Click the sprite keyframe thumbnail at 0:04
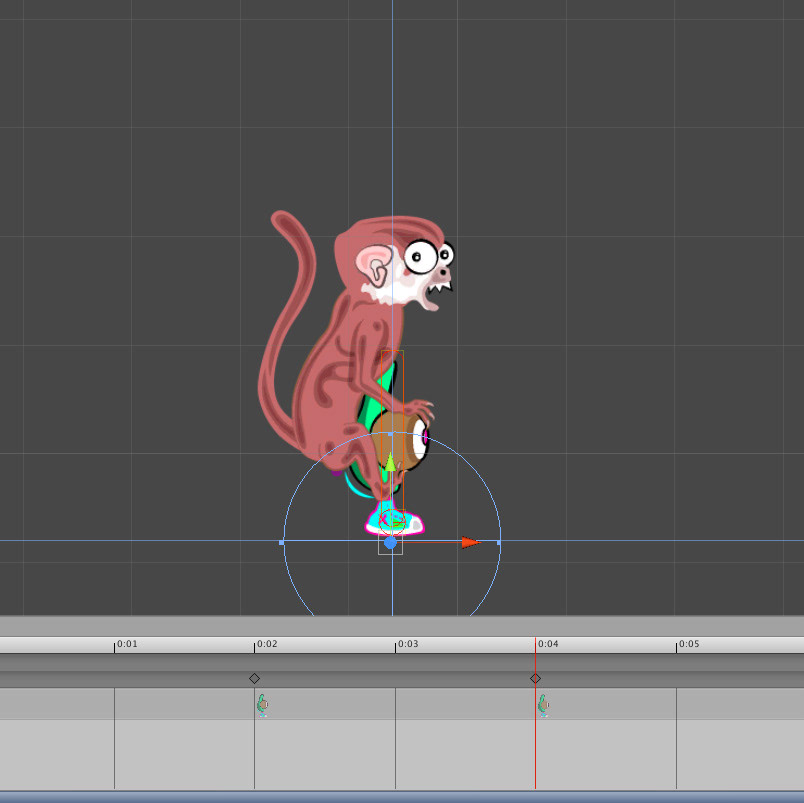804x803 pixels. coord(544,705)
